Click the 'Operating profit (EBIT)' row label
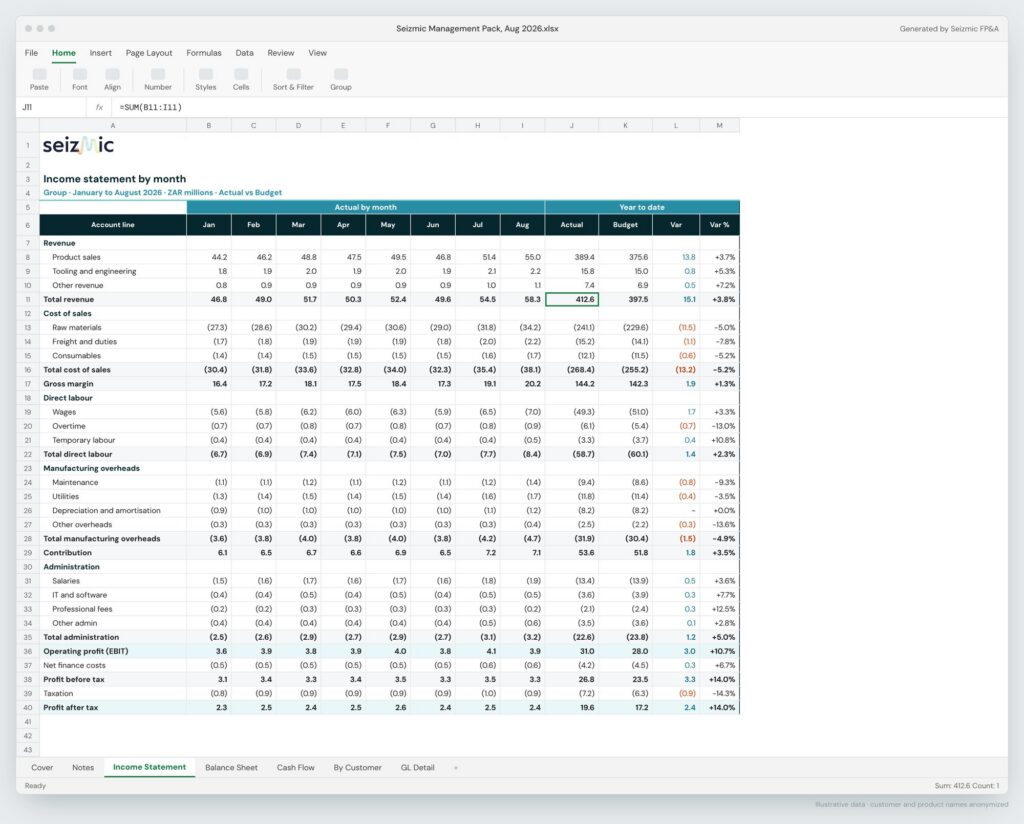The height and width of the screenshot is (824, 1024). pyautogui.click(x=86, y=652)
